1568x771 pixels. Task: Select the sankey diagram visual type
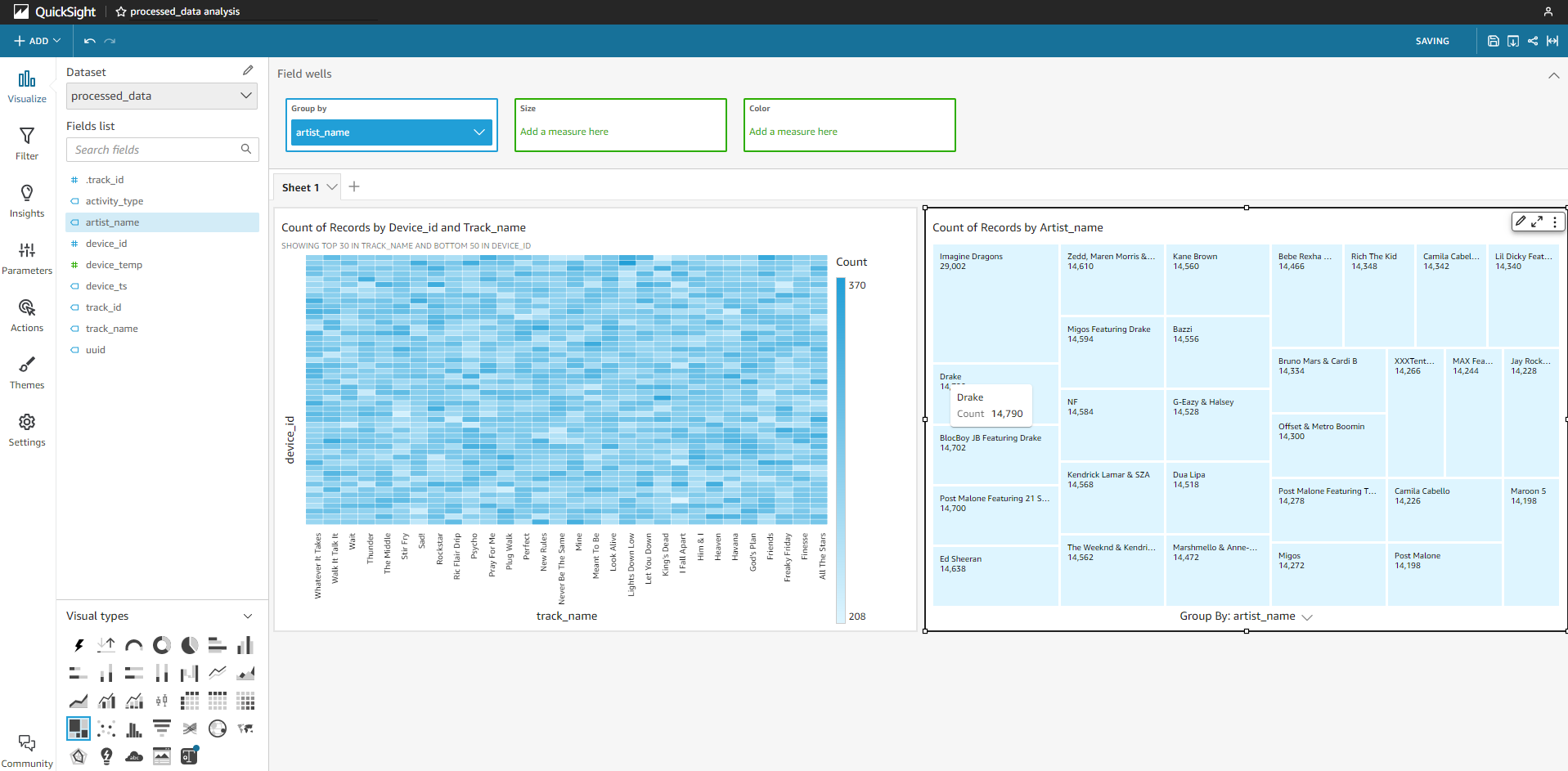pos(190,728)
